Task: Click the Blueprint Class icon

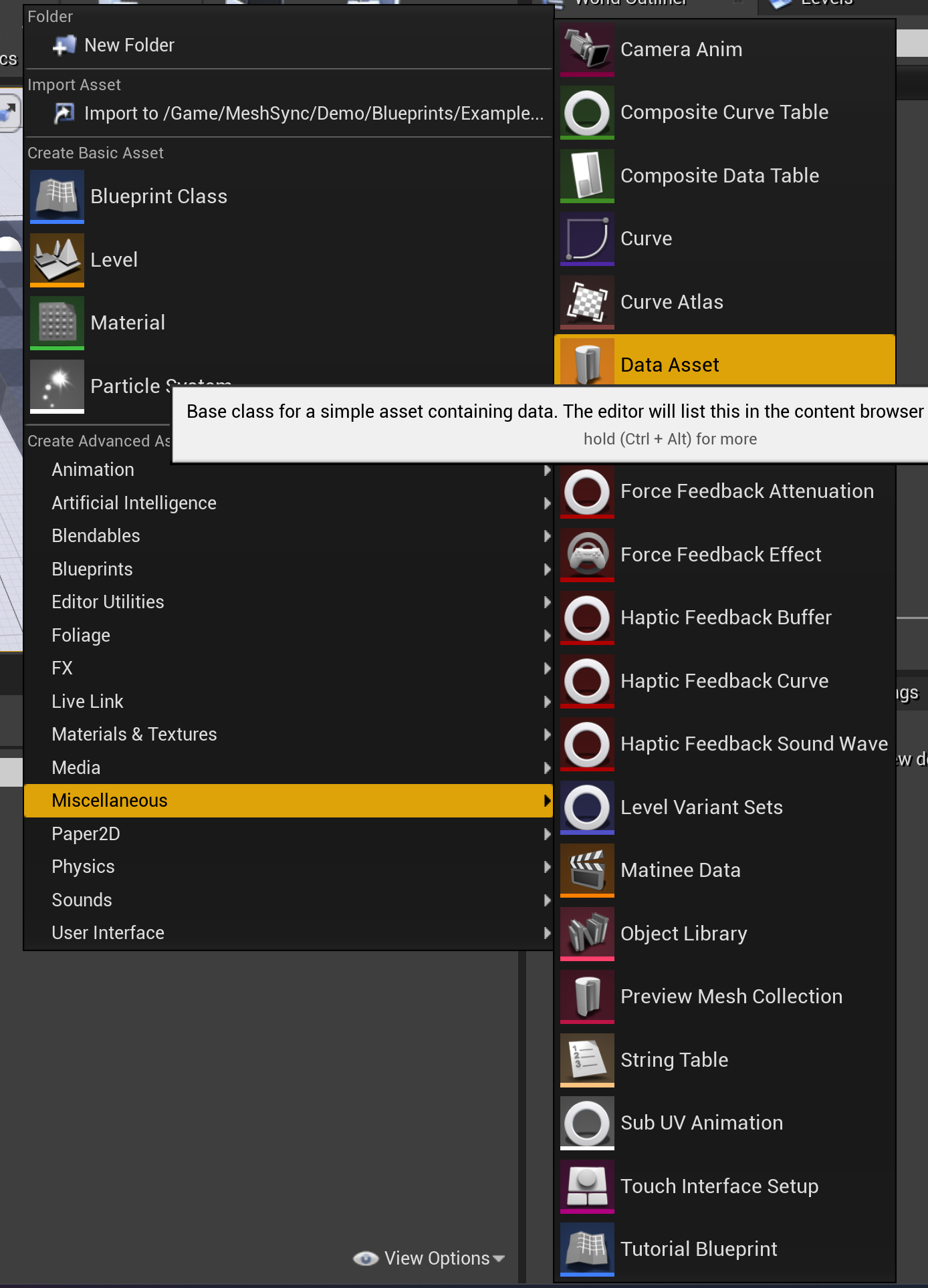Action: 57,196
